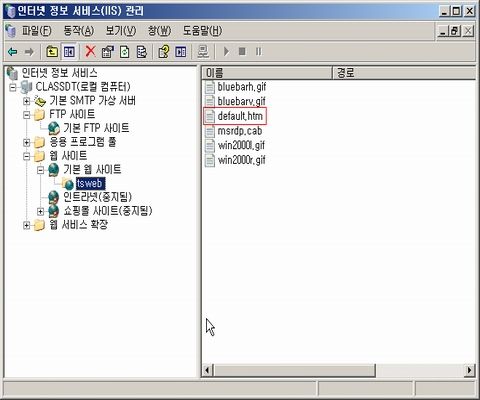480x400 pixels.
Task: Collapse the FTP 사이트 node
Action: point(26,115)
